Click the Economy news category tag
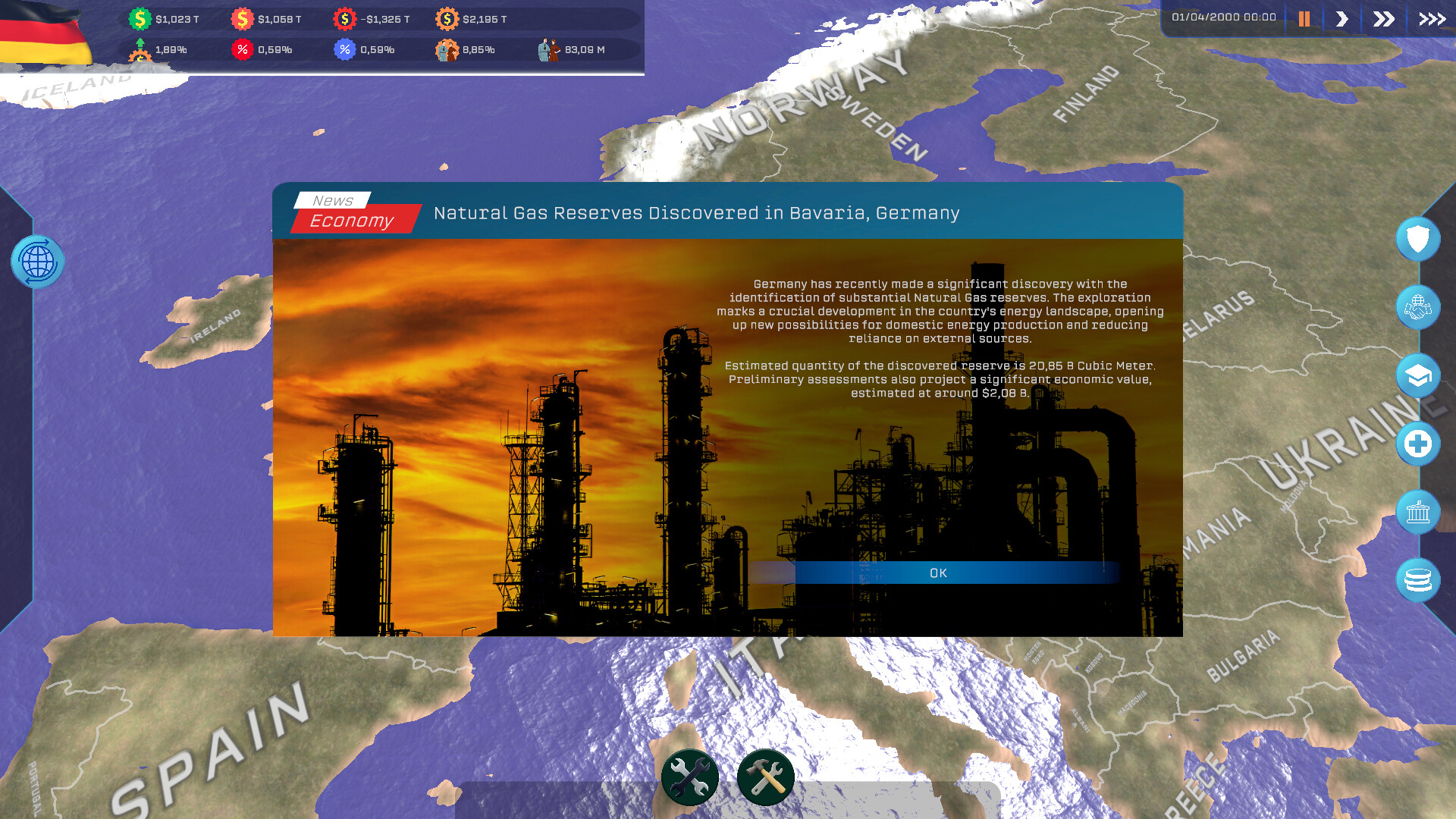The width and height of the screenshot is (1456, 819). (352, 220)
